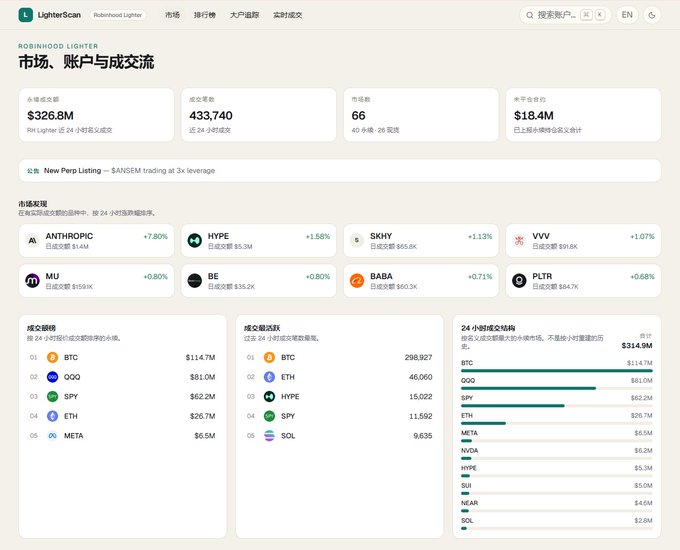The height and width of the screenshot is (550, 680).
Task: Click the VVV market icon
Action: [x=519, y=240]
